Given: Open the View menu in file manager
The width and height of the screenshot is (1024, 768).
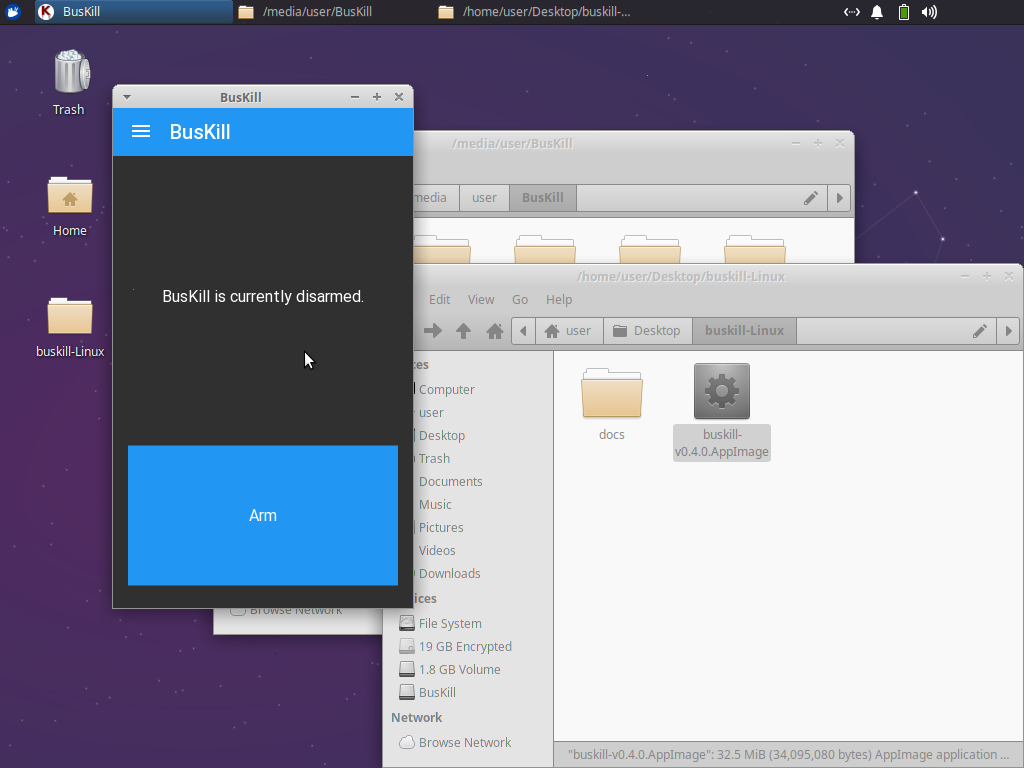Looking at the screenshot, I should [481, 299].
